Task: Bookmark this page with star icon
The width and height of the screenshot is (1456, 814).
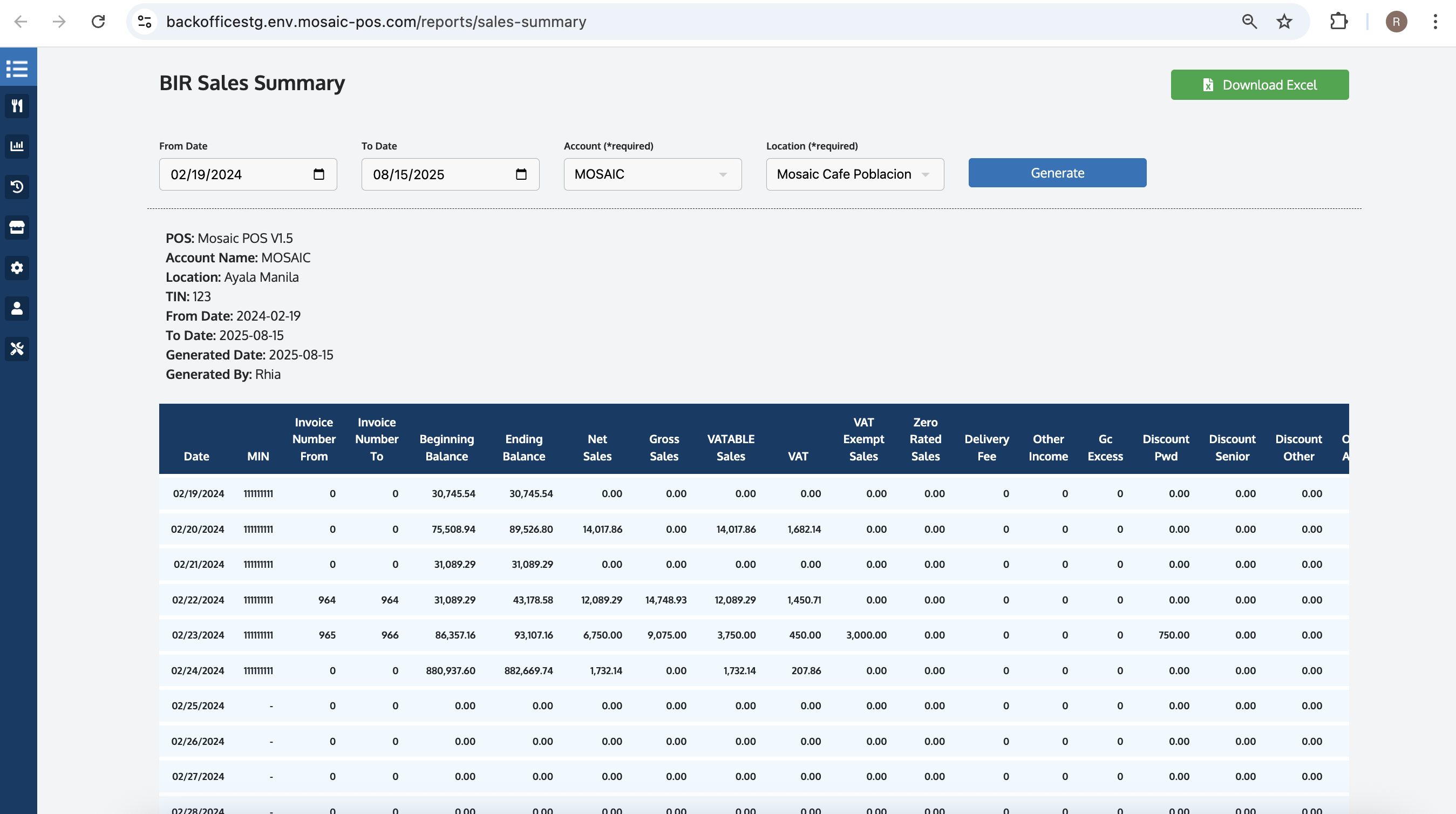Action: tap(1284, 22)
